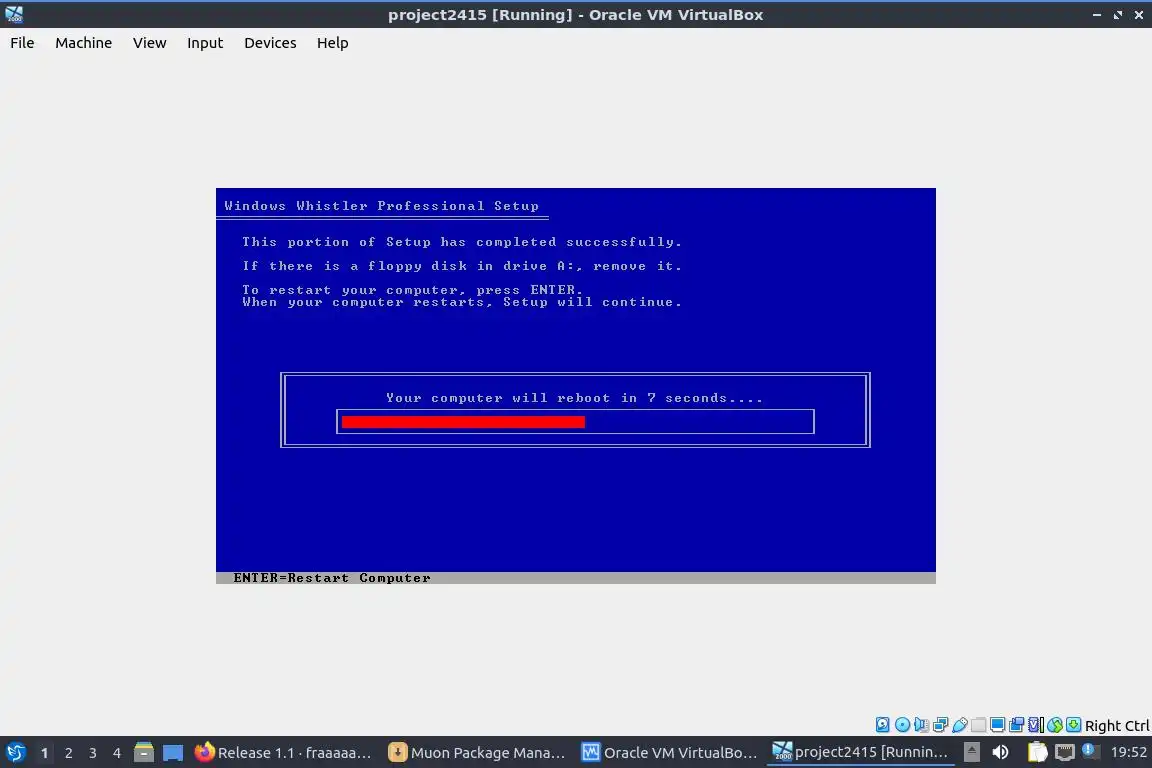Click the hard disk activity indicator icon
The height and width of the screenshot is (768, 1152).
tap(882, 725)
